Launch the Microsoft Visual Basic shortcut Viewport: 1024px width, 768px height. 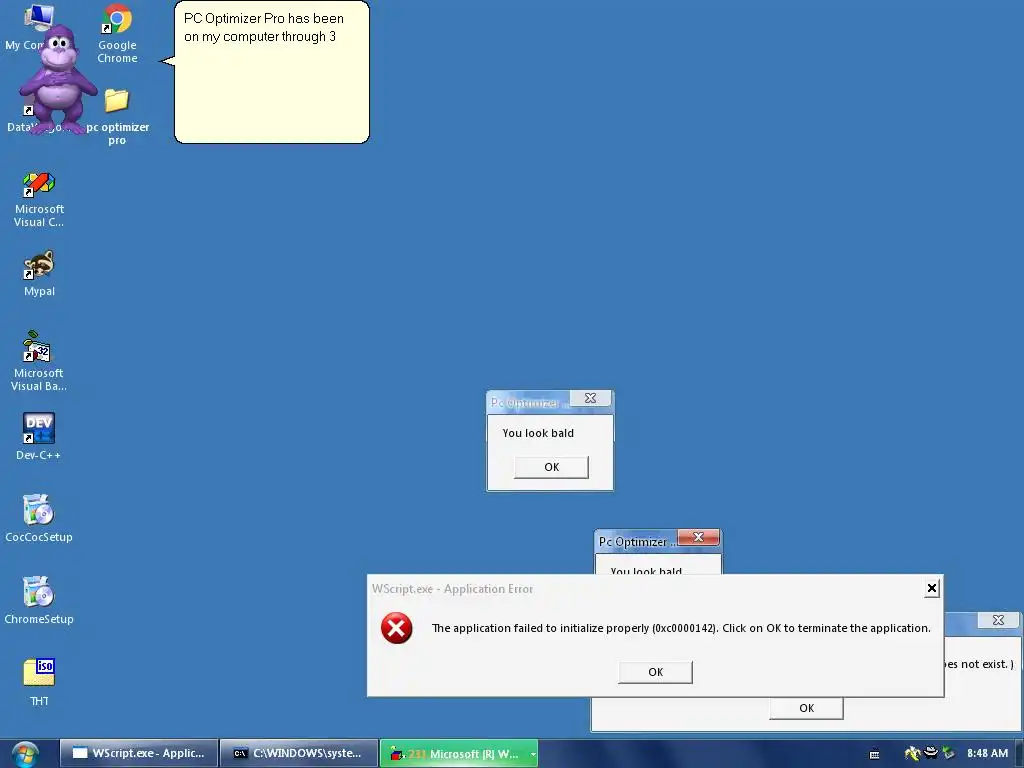tap(39, 361)
